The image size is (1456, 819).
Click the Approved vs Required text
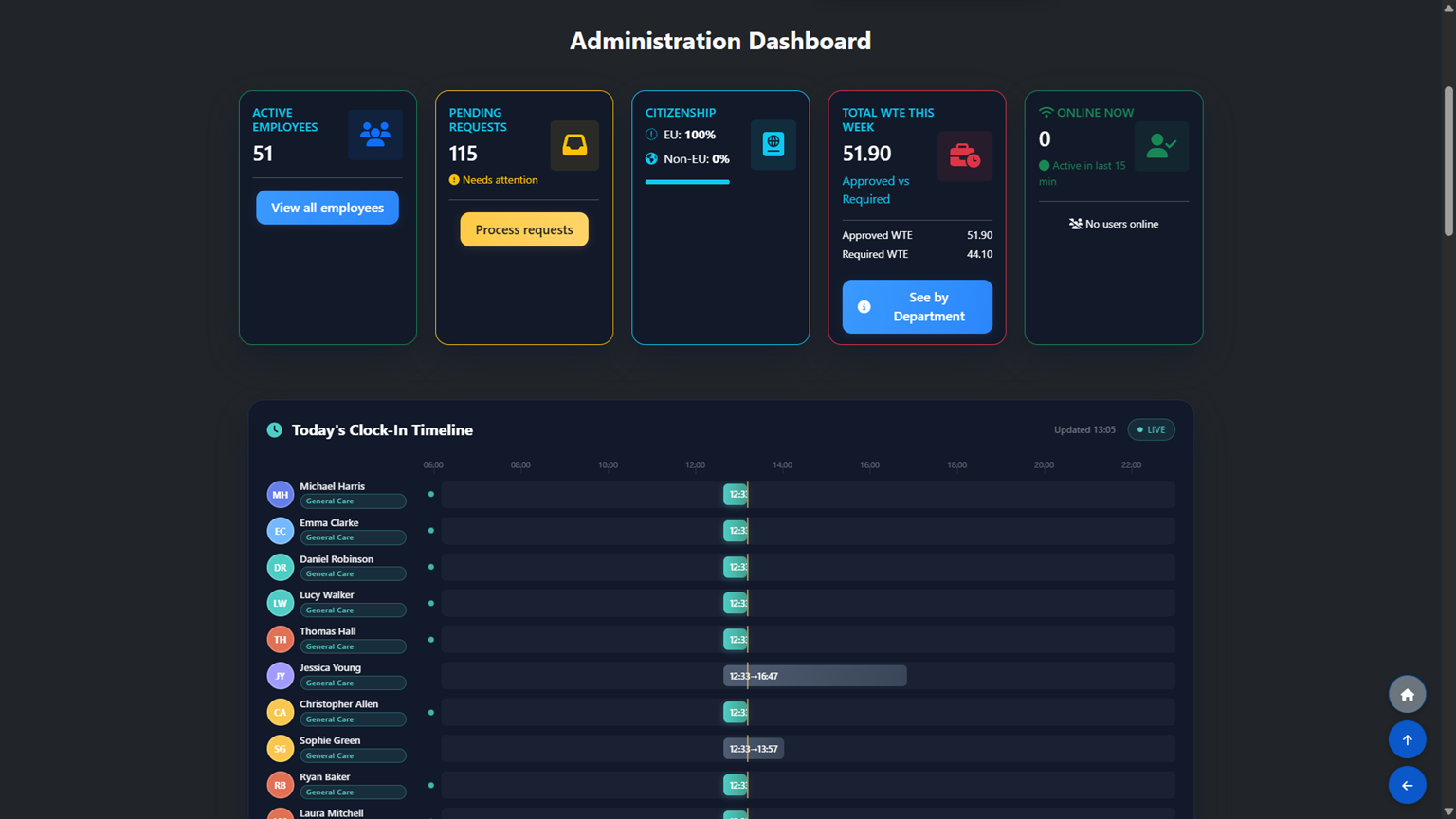point(876,190)
